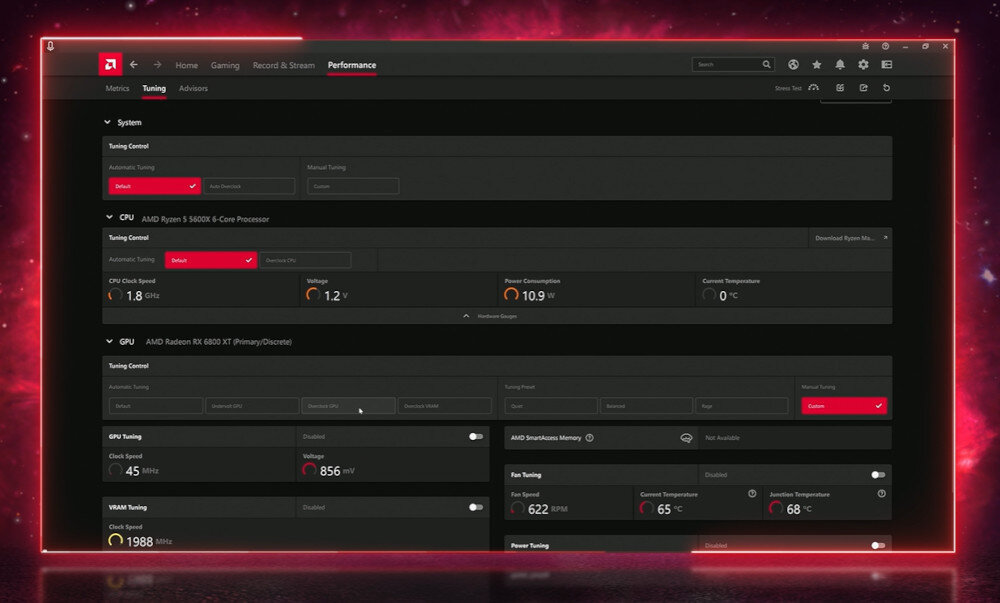Switch to the Metrics tab
Screen dimensions: 1000x603
[x=117, y=88]
